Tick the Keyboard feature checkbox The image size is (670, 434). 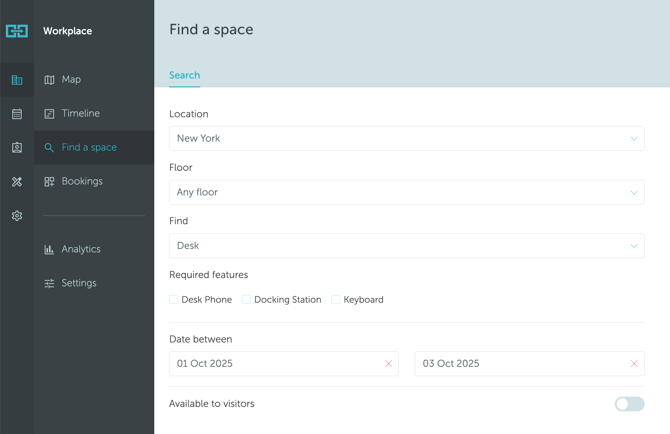coord(336,300)
